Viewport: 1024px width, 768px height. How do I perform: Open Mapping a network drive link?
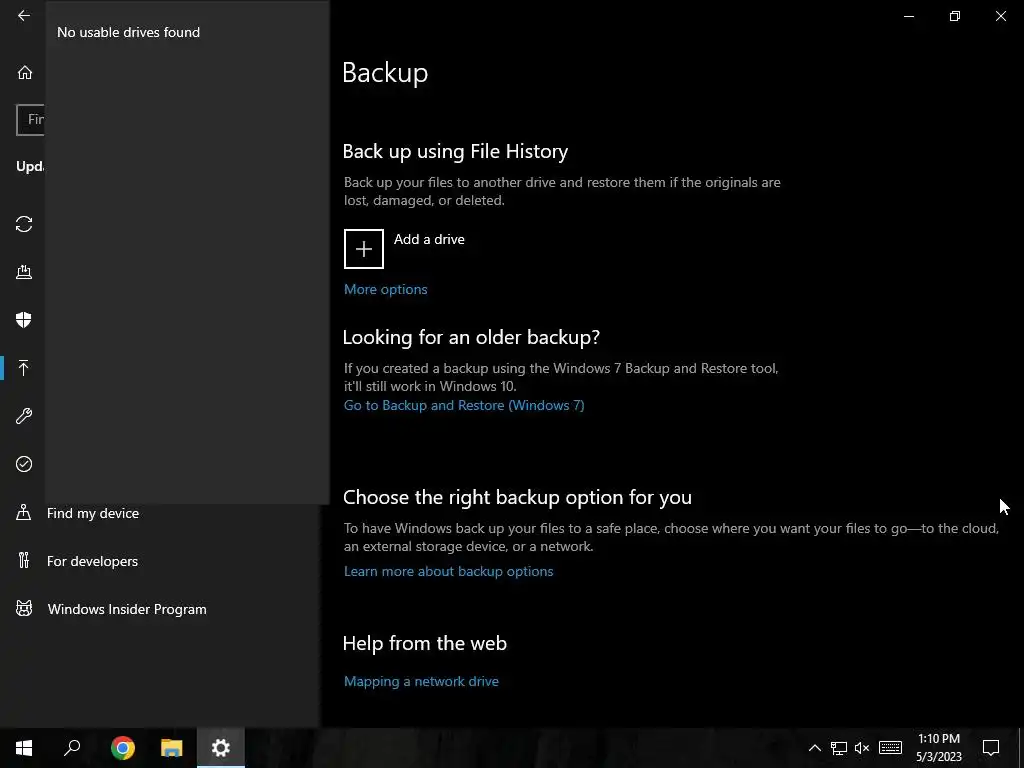pos(421,681)
